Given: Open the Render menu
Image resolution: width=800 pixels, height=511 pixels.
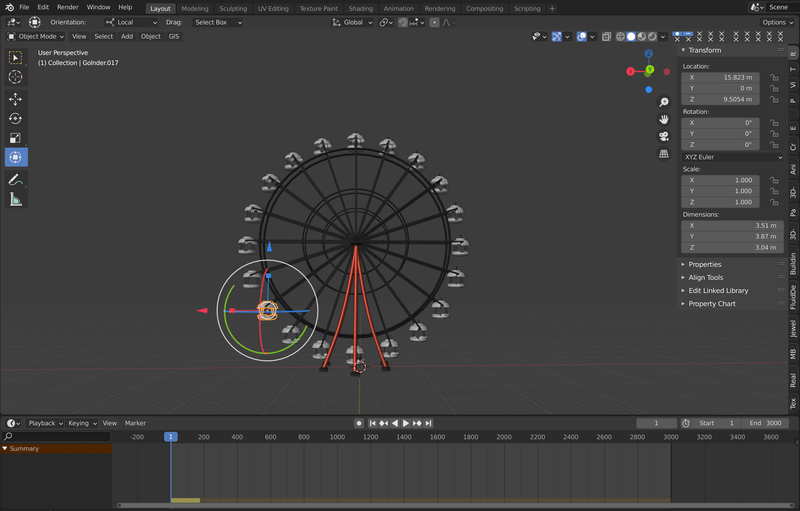Looking at the screenshot, I should pyautogui.click(x=68, y=7).
